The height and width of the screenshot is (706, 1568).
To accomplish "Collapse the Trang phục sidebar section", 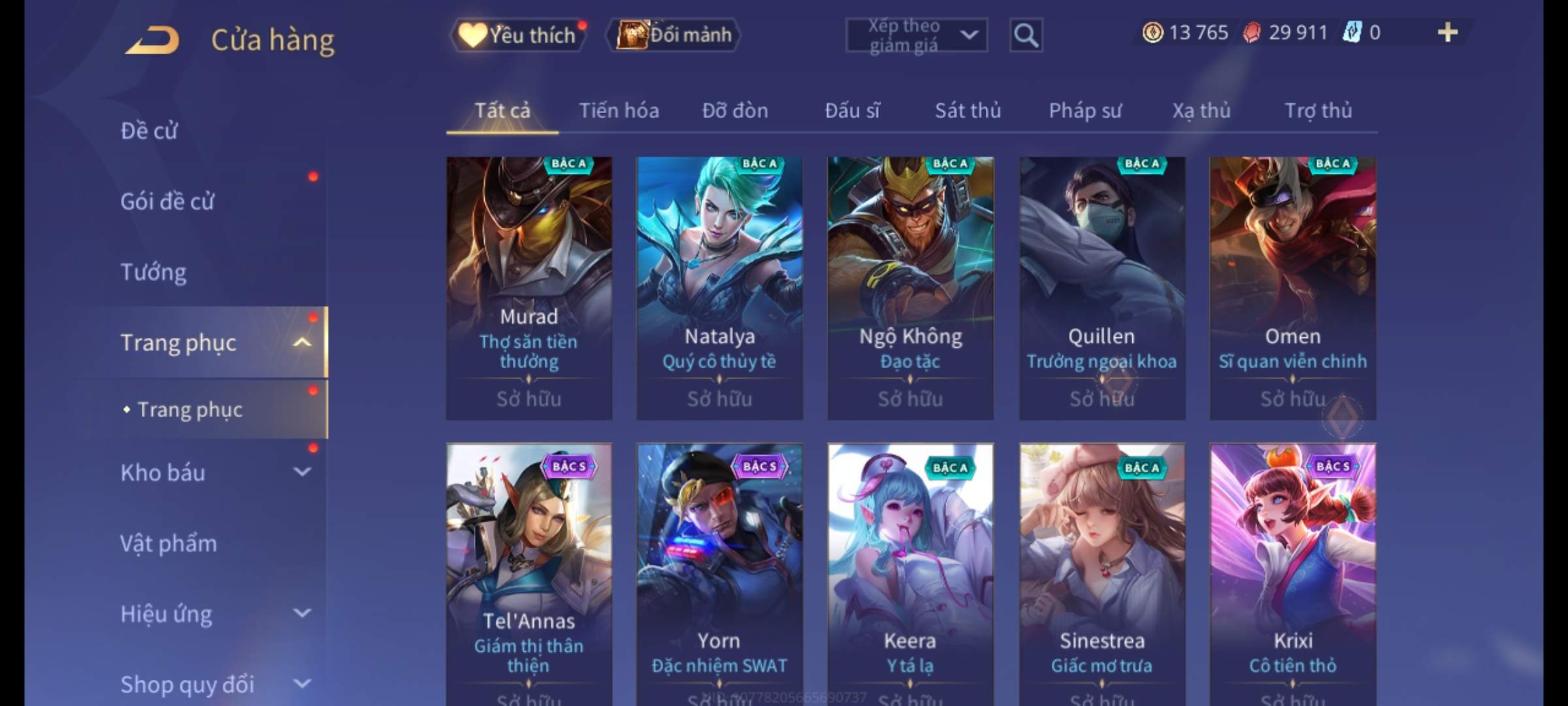I will 302,343.
